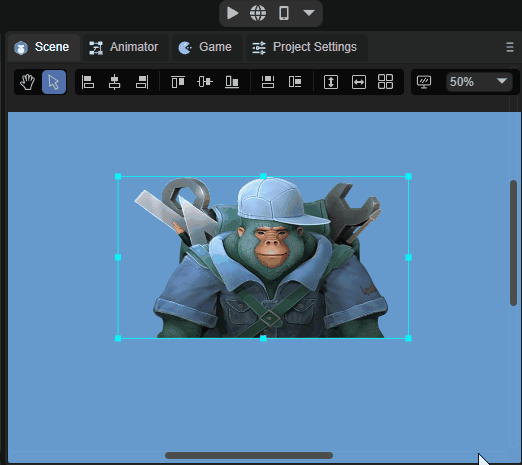Select the Hand pan tool
Viewport: 522px width, 465px height.
pyautogui.click(x=27, y=82)
